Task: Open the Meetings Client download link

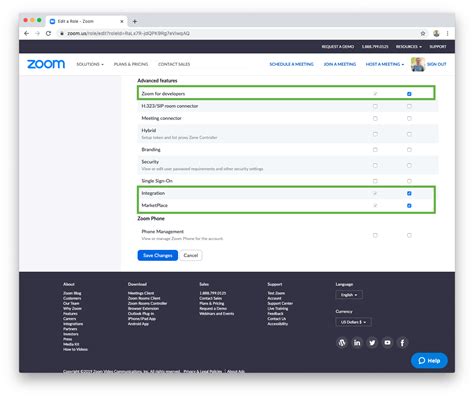Action: tap(141, 293)
